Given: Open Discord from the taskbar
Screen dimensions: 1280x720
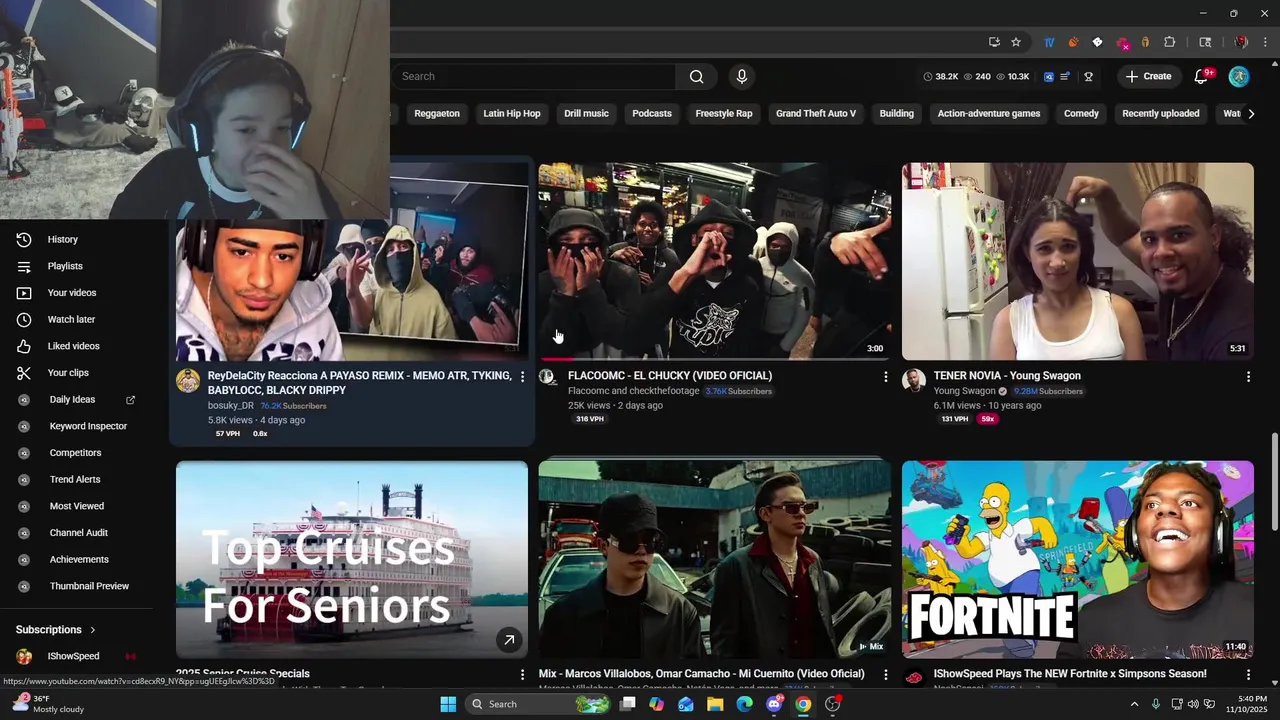Looking at the screenshot, I should (x=774, y=704).
